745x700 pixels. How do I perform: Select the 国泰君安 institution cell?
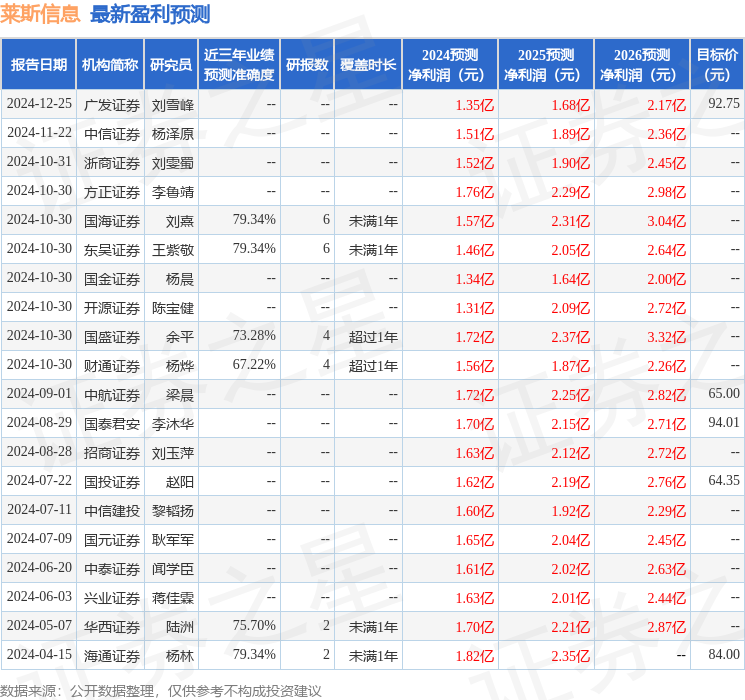pyautogui.click(x=111, y=424)
